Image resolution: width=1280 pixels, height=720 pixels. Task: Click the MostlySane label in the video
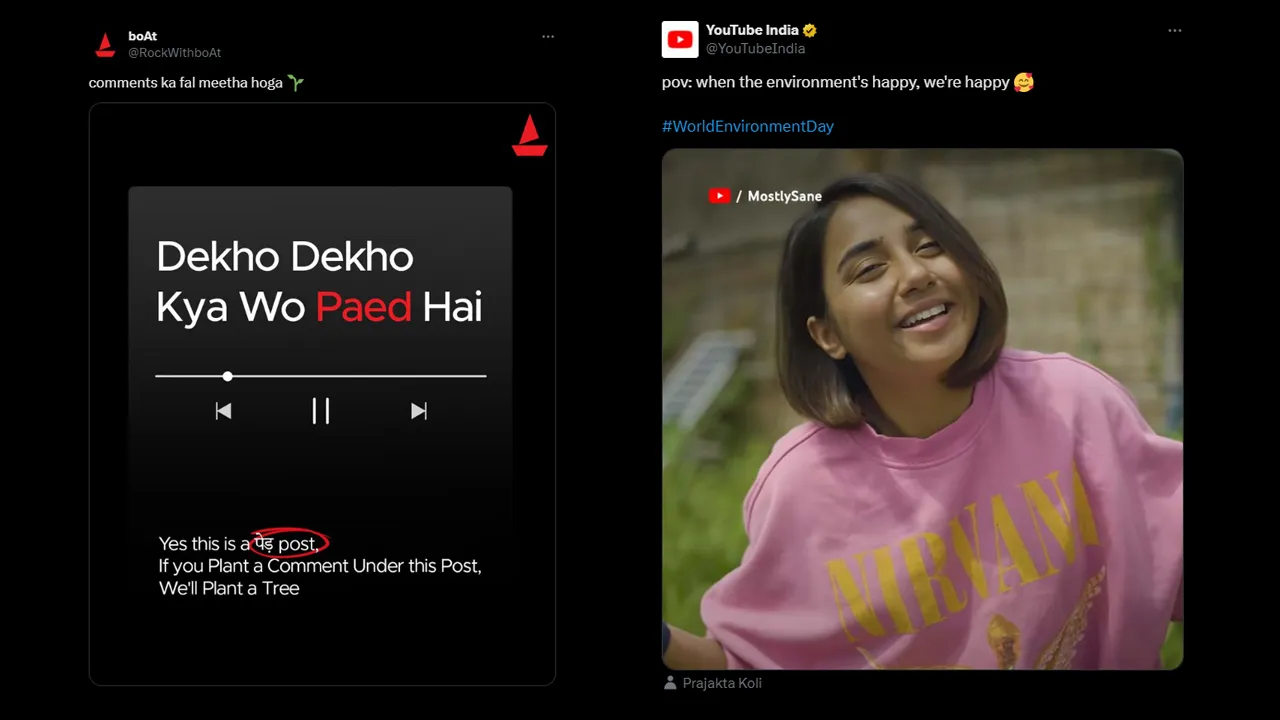785,196
